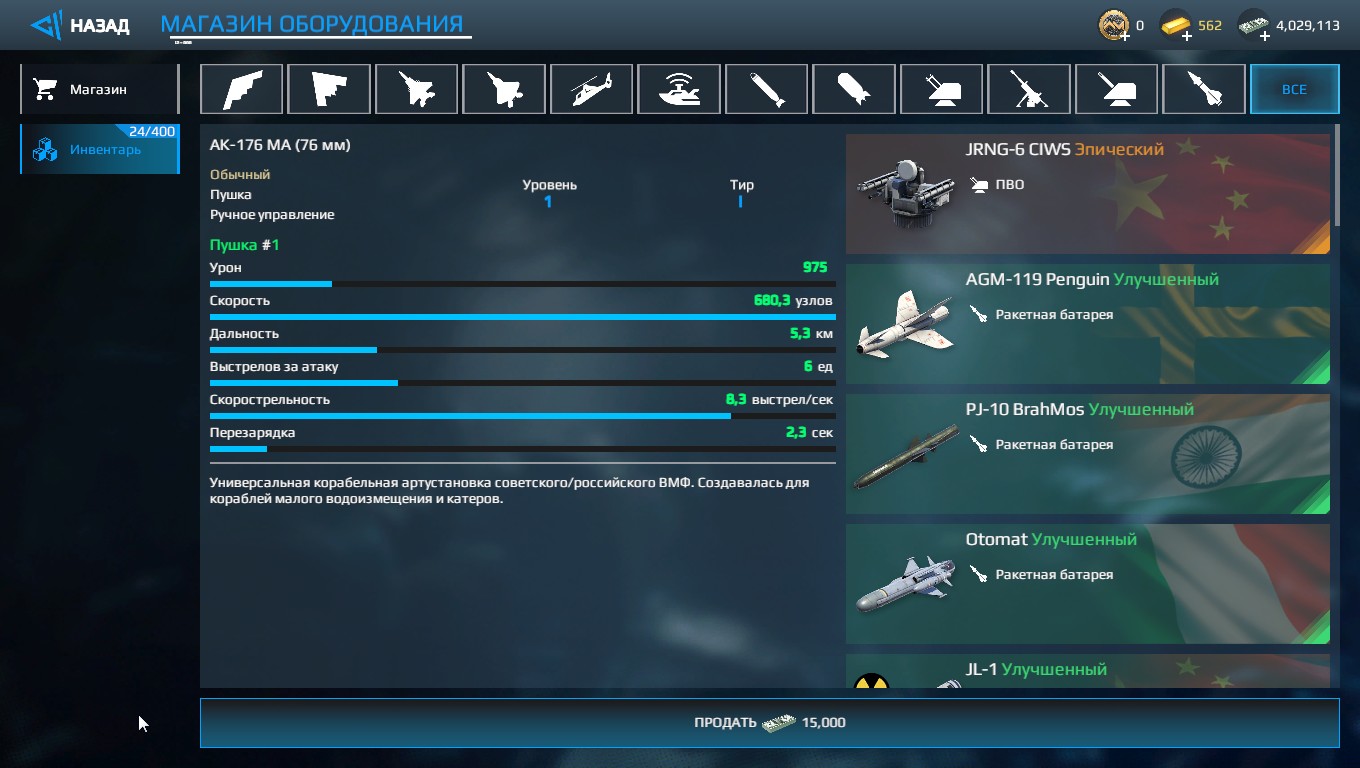
Task: Select JRNG-6 CIWS item card
Action: tap(1088, 194)
